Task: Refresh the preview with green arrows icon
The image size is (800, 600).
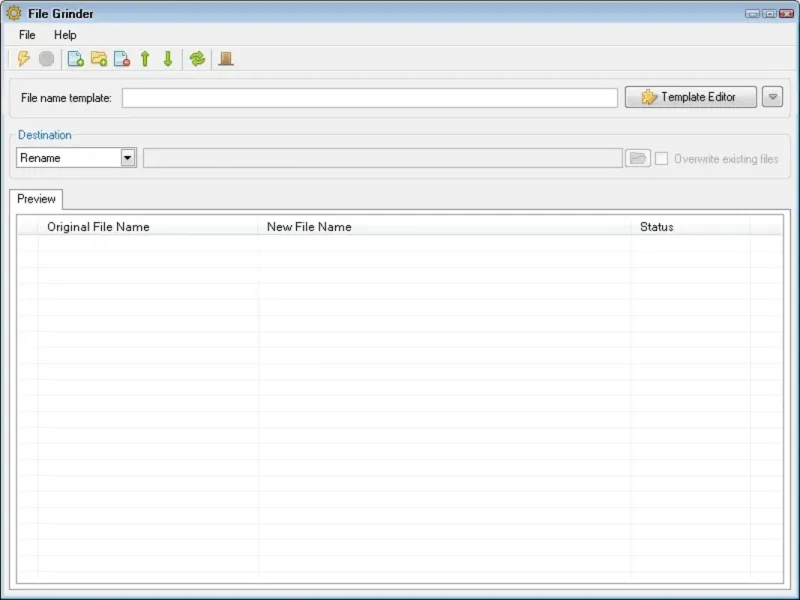Action: tap(197, 59)
